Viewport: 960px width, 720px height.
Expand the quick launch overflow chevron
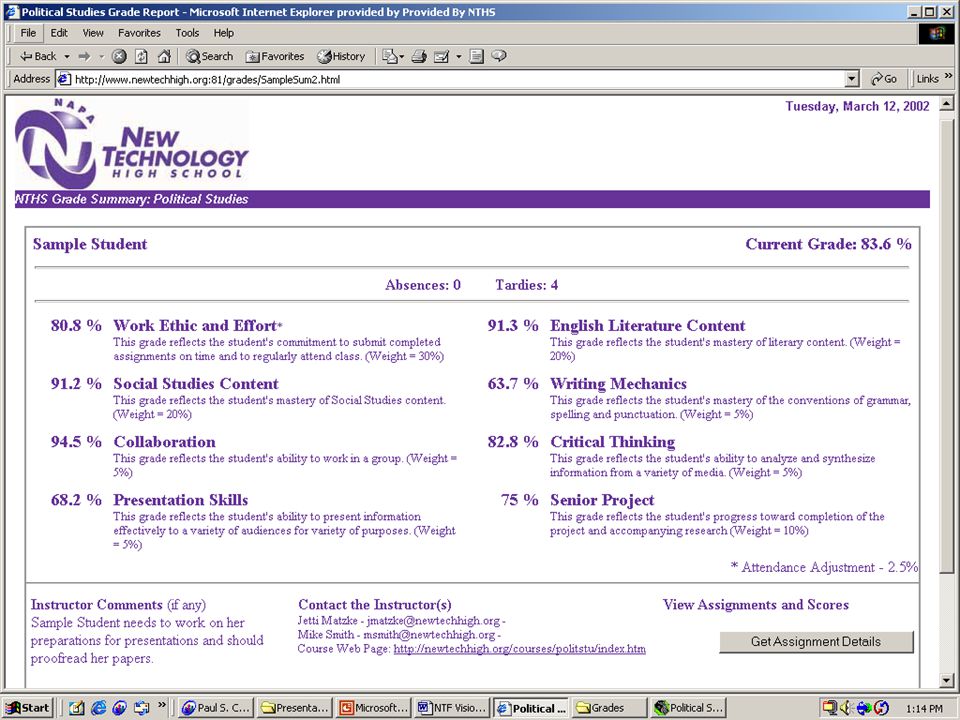tap(162, 705)
